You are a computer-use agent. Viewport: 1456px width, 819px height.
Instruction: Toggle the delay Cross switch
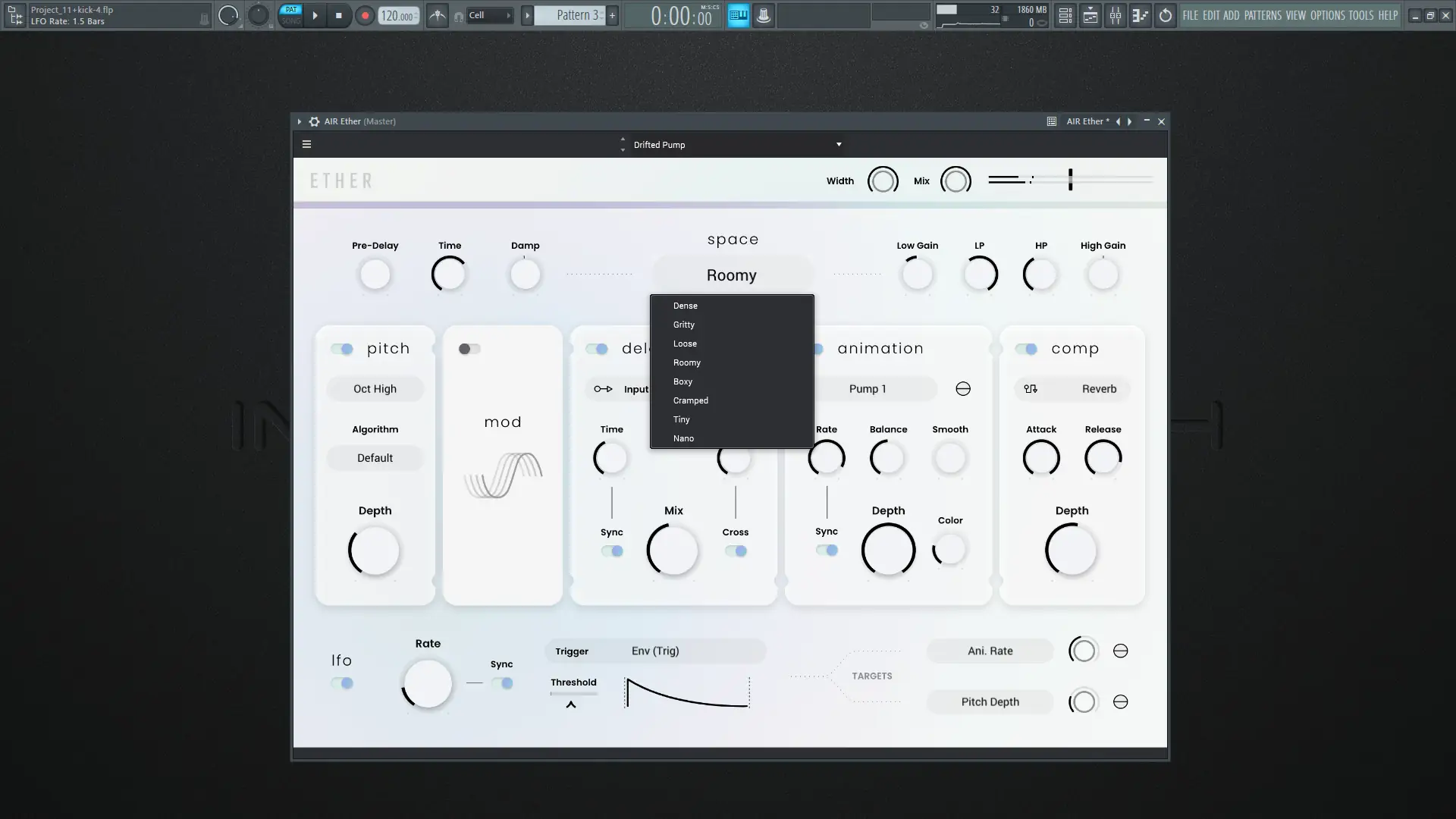pos(736,551)
